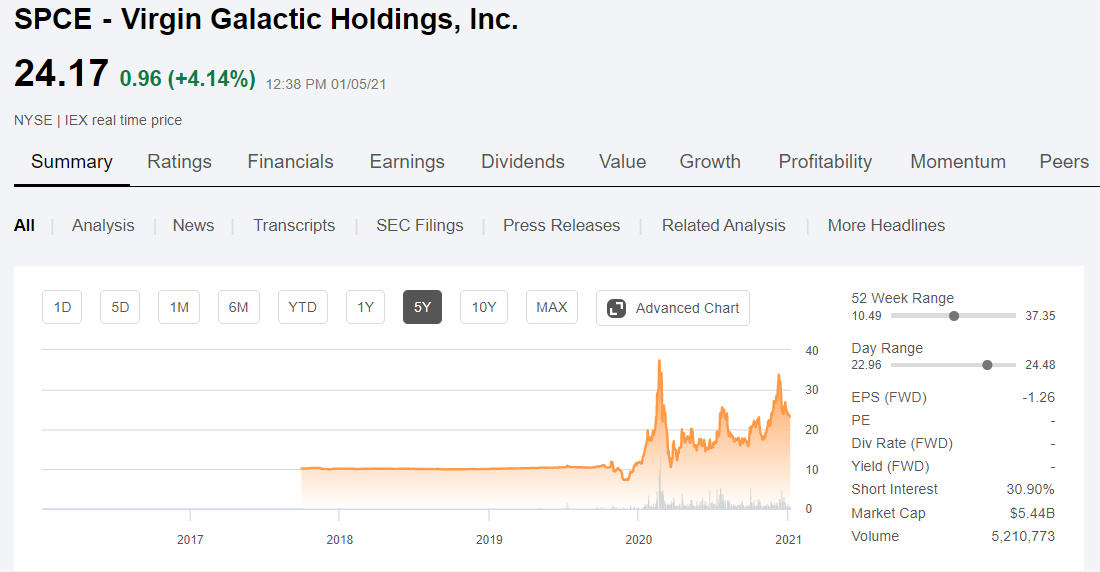Viewport: 1100px width, 572px height.
Task: Open the Advanced Chart button
Action: tap(673, 308)
